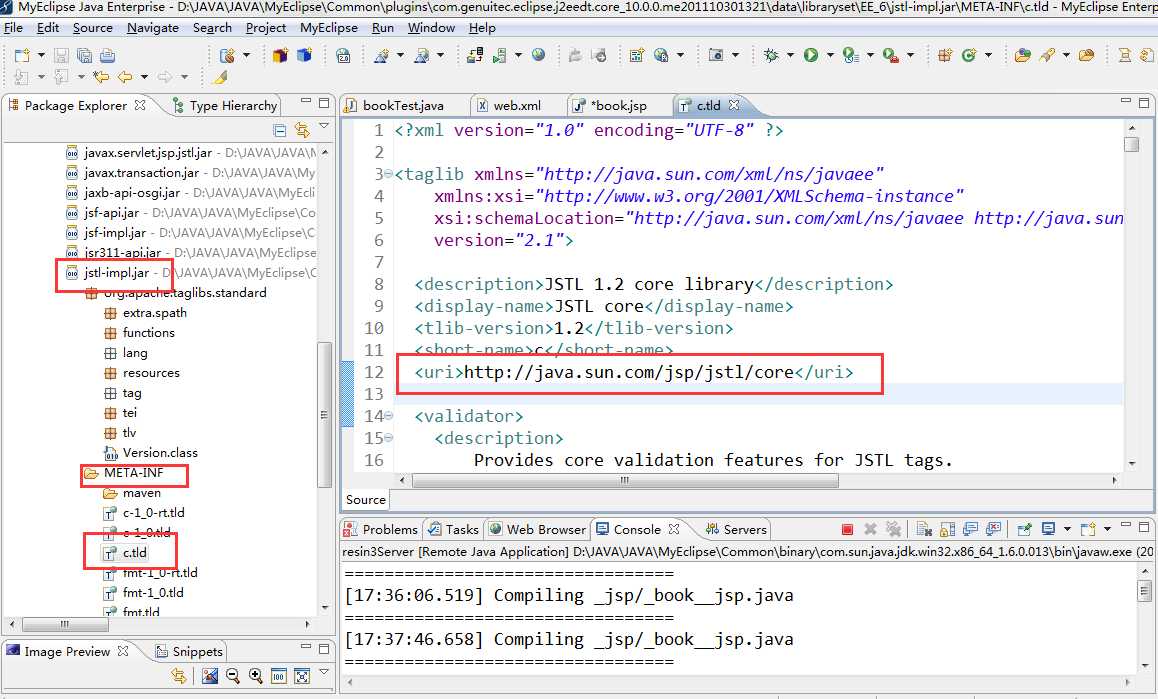The image size is (1158, 699).
Task: Open the Back history dropdown arrow
Action: tap(144, 76)
